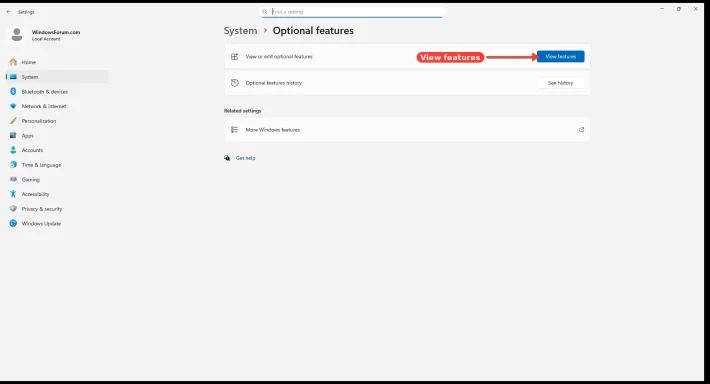
Task: Minimize the Settings window
Action: point(662,9)
